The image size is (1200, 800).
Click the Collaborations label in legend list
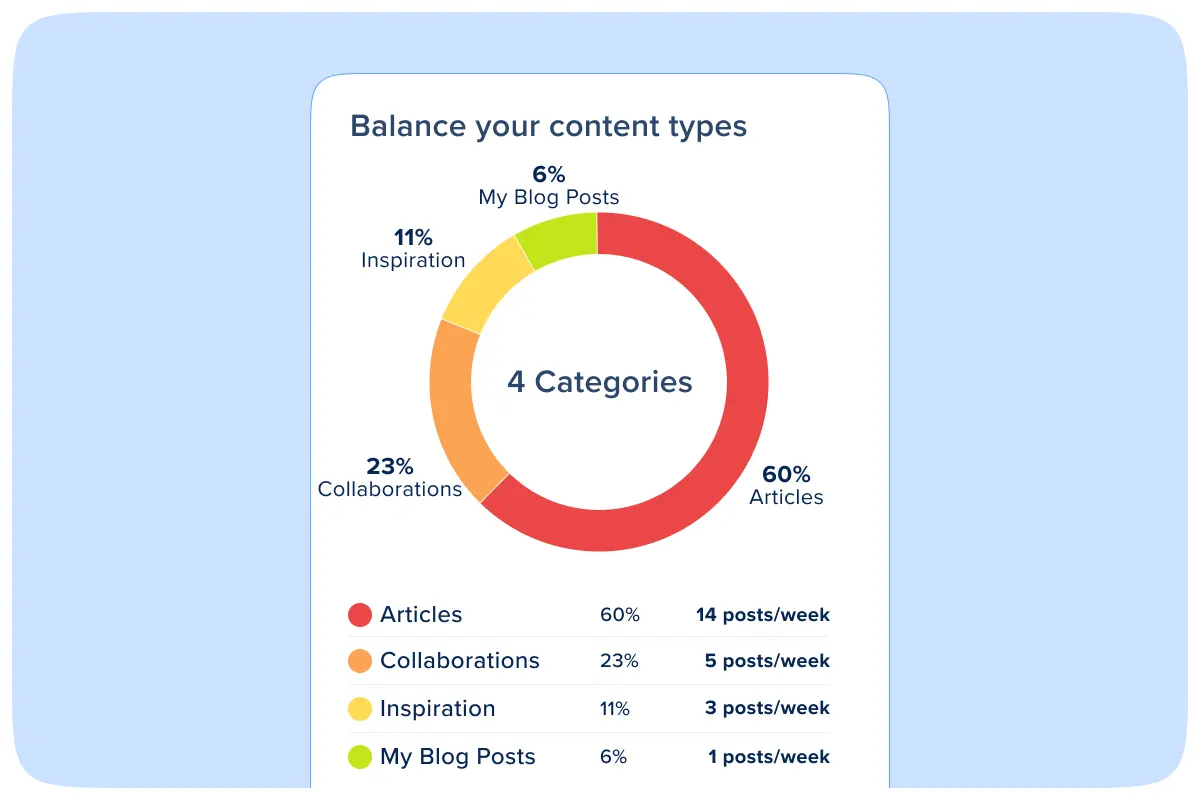coord(459,661)
